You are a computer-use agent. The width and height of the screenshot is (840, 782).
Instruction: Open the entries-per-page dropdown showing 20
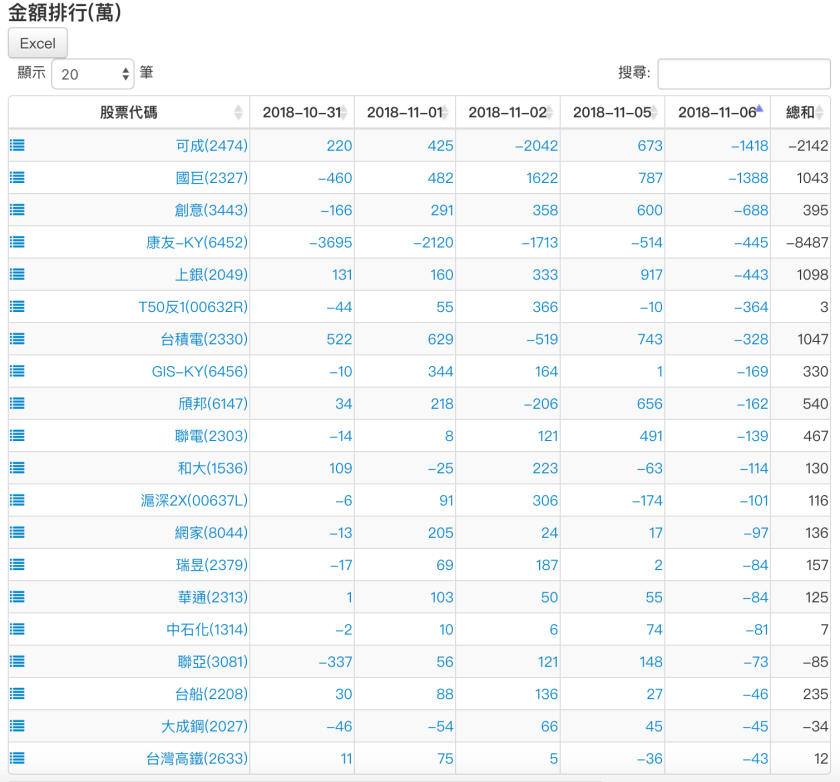tap(92, 74)
